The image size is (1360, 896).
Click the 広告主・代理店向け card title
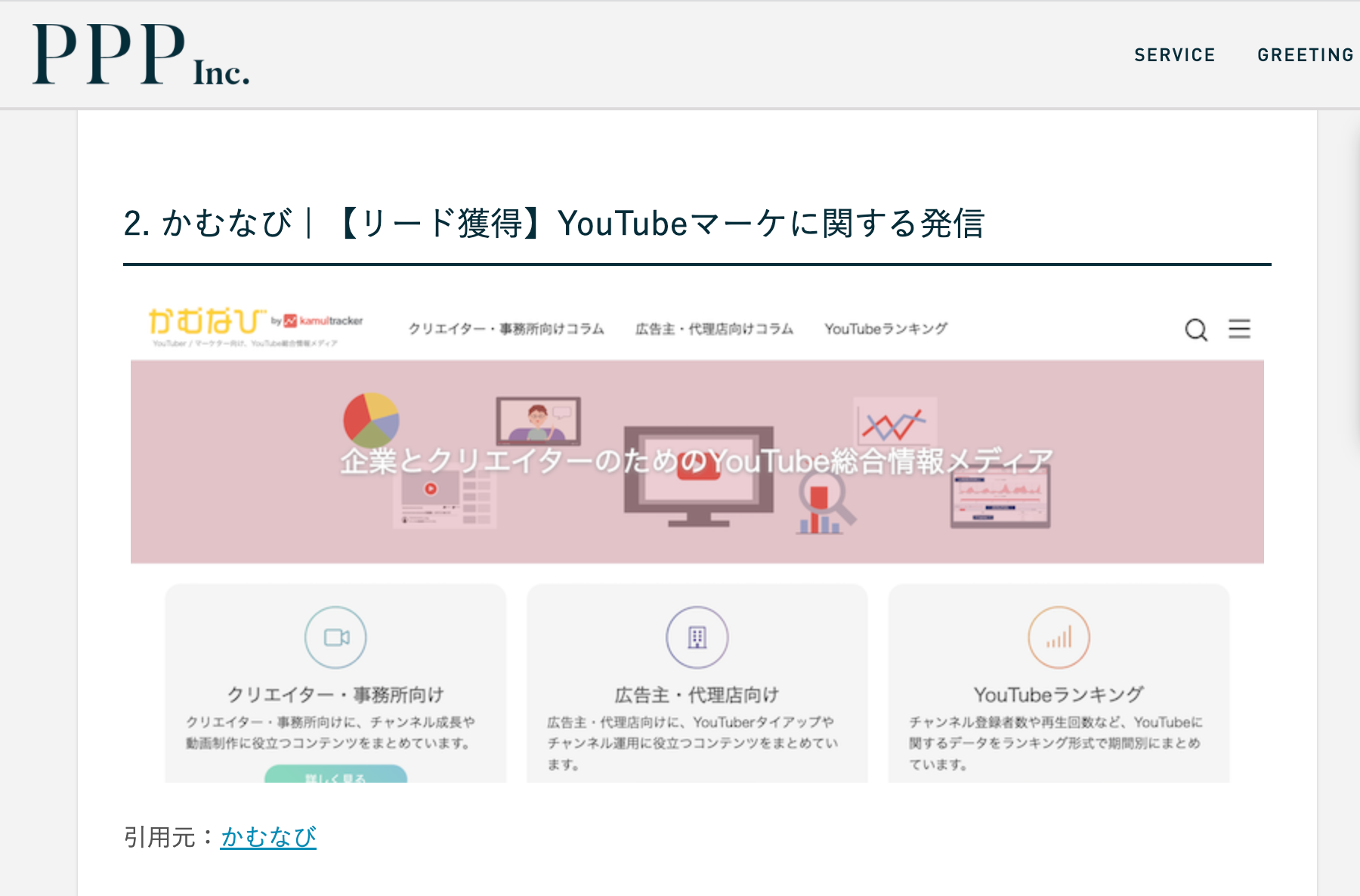tap(697, 694)
